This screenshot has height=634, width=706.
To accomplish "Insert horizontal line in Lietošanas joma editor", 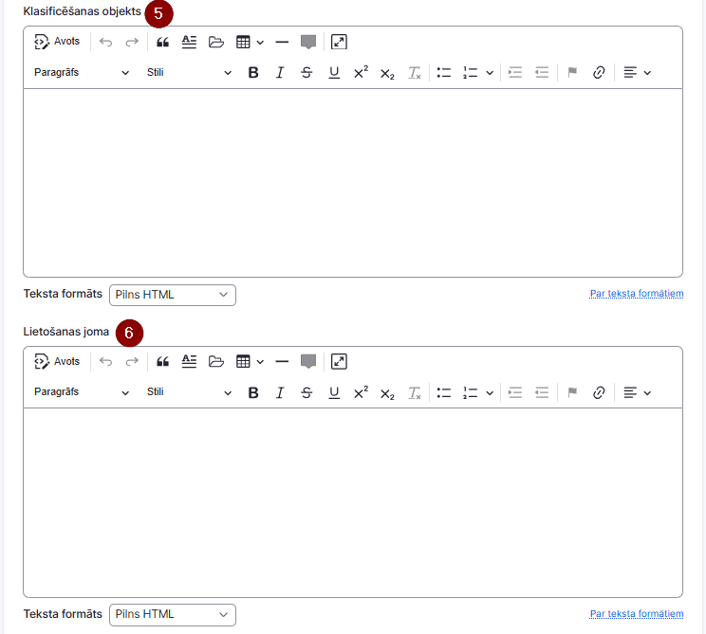I will coord(282,362).
